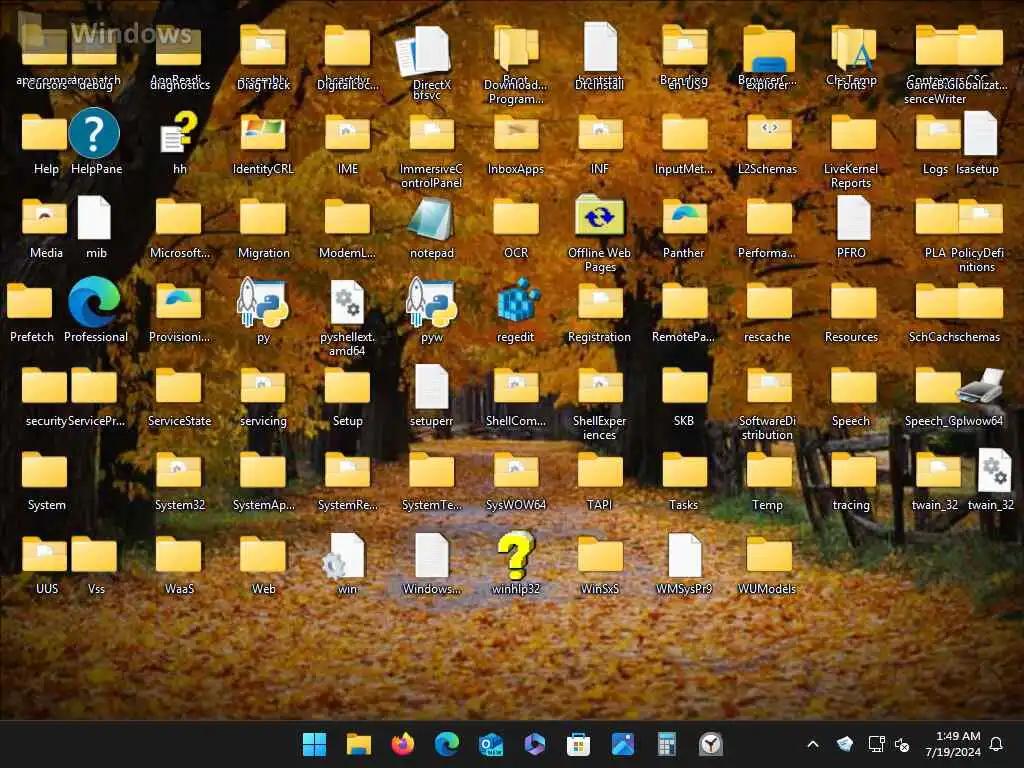Select the setuperr log file
This screenshot has width=1024, height=768.
(x=431, y=387)
